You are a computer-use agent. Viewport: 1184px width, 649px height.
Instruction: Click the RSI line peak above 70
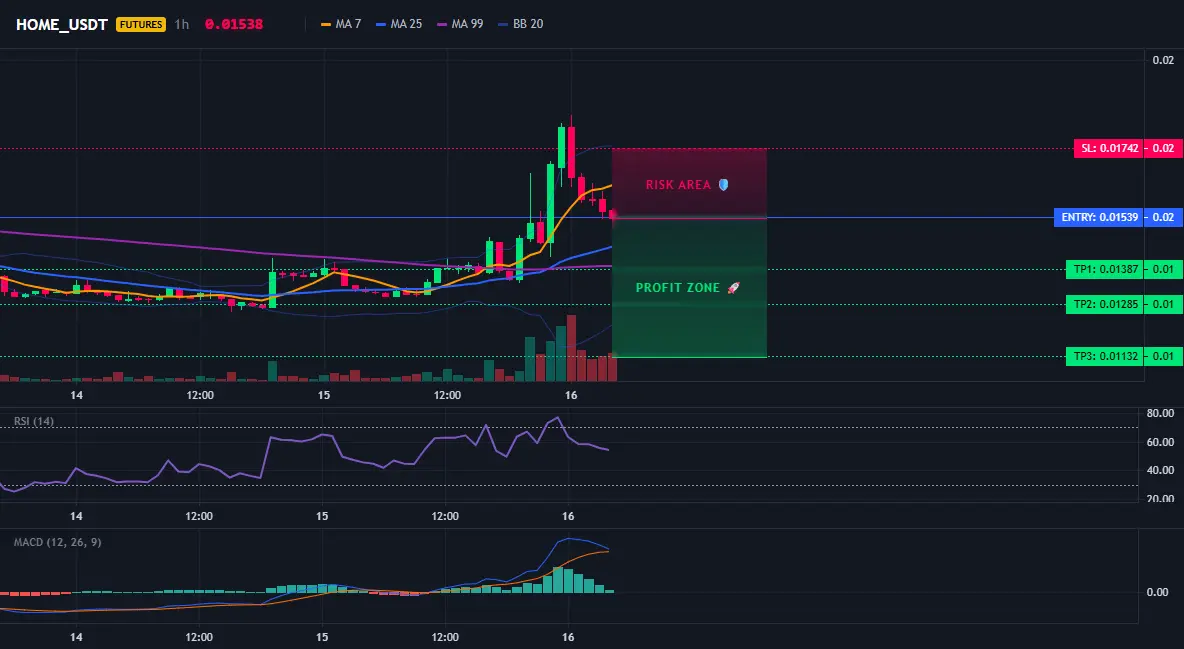click(x=557, y=418)
